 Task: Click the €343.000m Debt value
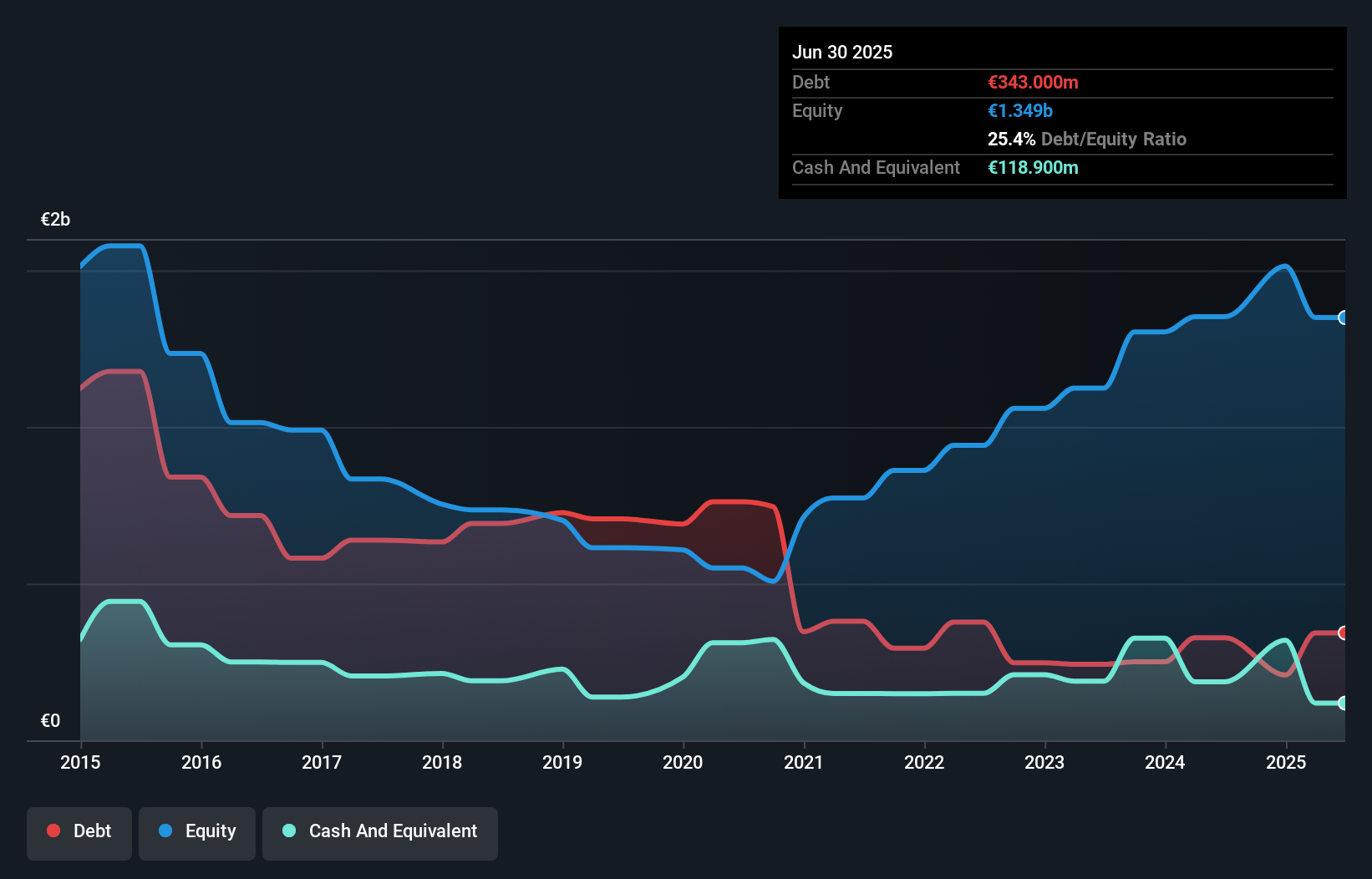point(1033,82)
